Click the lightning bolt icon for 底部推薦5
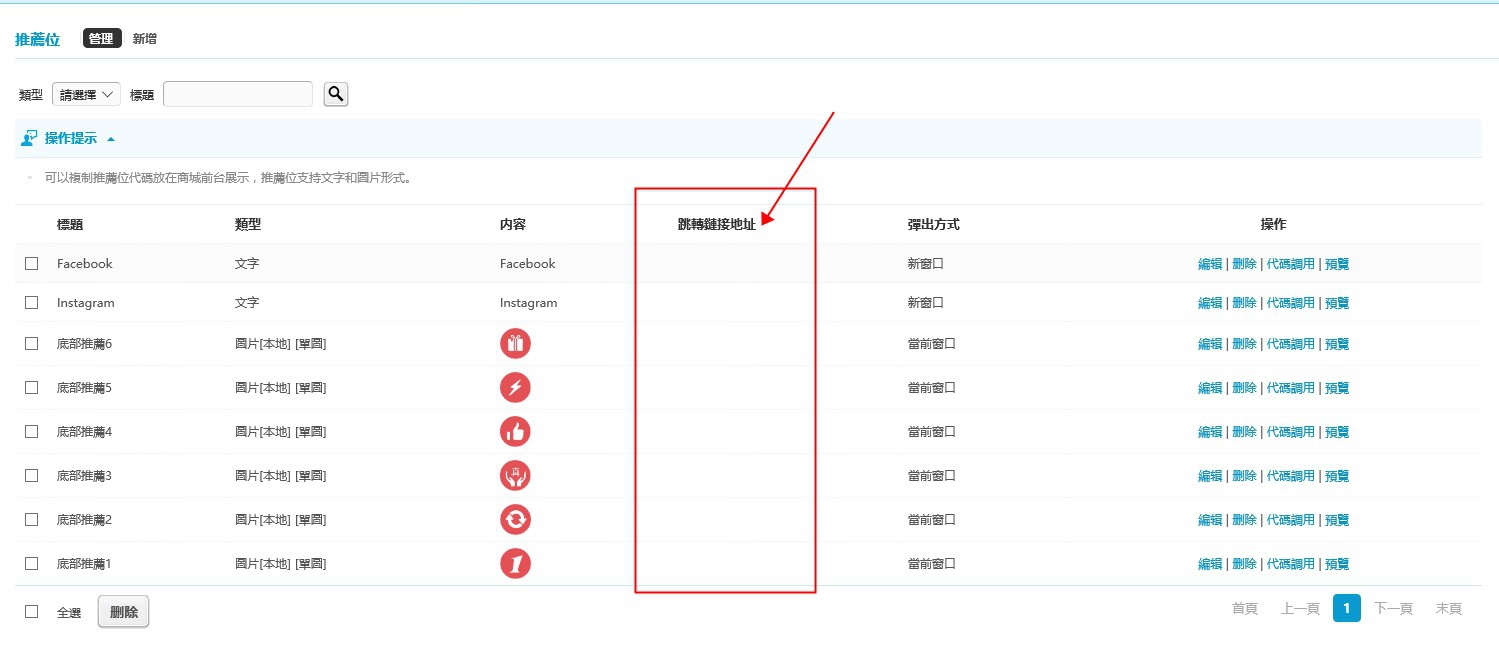The width and height of the screenshot is (1499, 651). pos(515,388)
